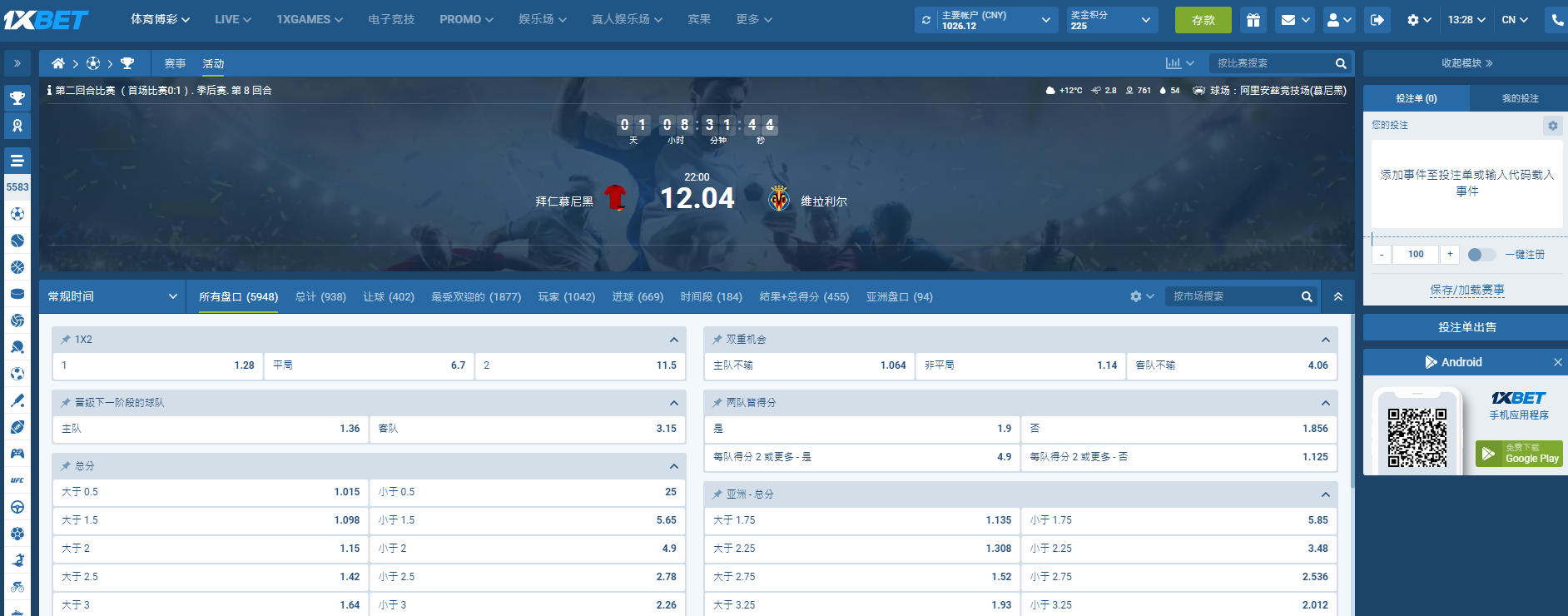Image resolution: width=1568 pixels, height=616 pixels.
Task: Collapse the 双重机会 market section
Action: click(1325, 340)
